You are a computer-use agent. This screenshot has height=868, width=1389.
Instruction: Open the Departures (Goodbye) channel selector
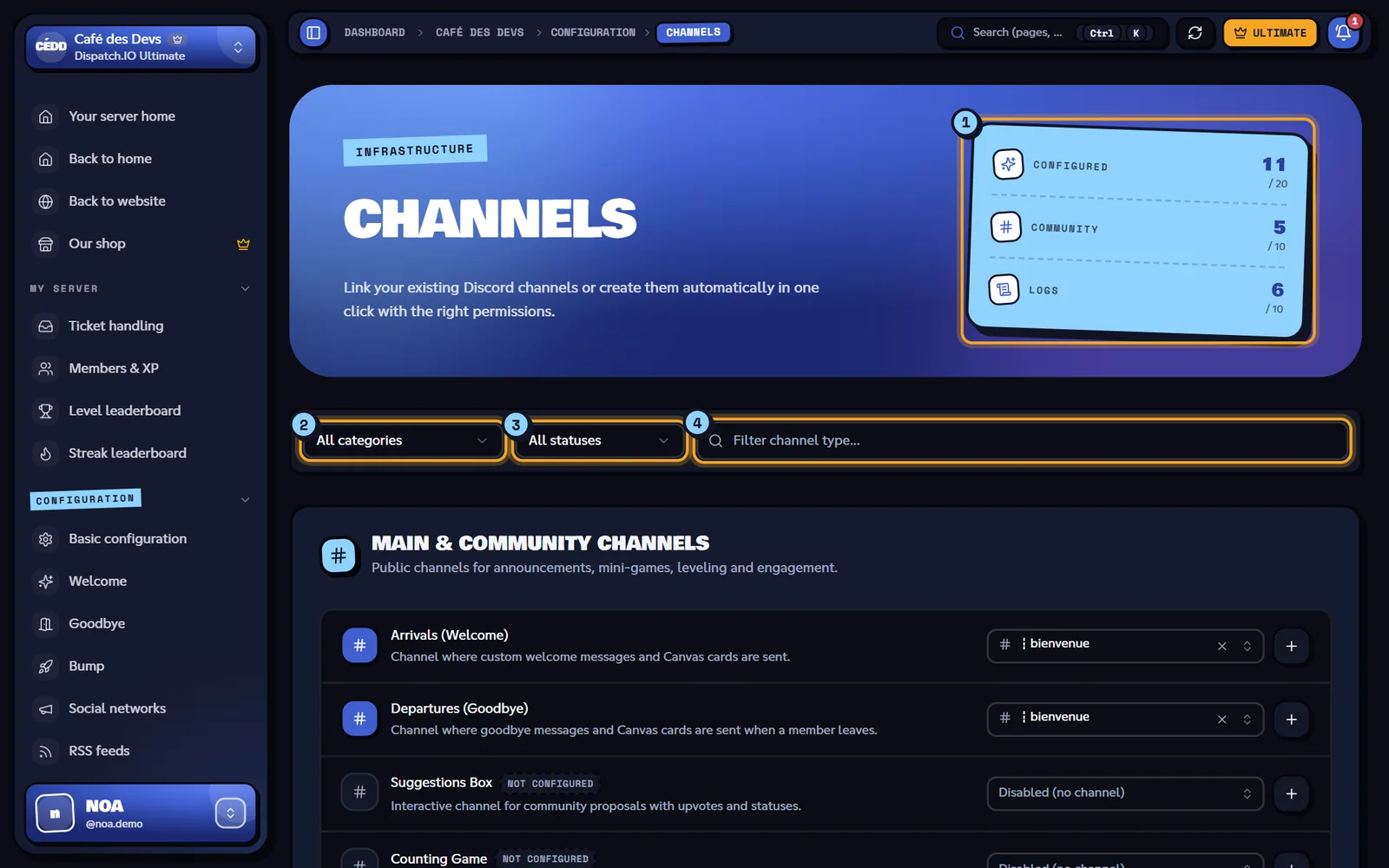pyautogui.click(x=1125, y=720)
